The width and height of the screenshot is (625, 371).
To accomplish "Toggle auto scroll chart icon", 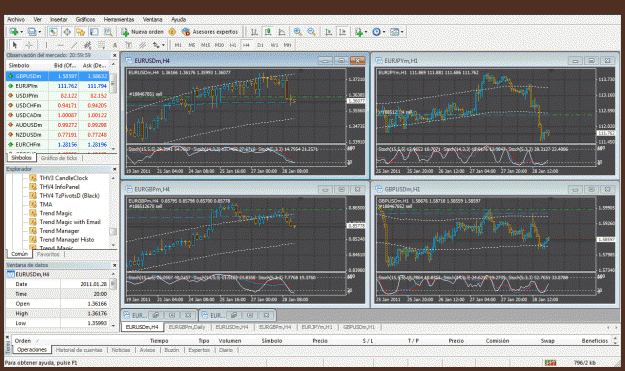I will point(328,32).
